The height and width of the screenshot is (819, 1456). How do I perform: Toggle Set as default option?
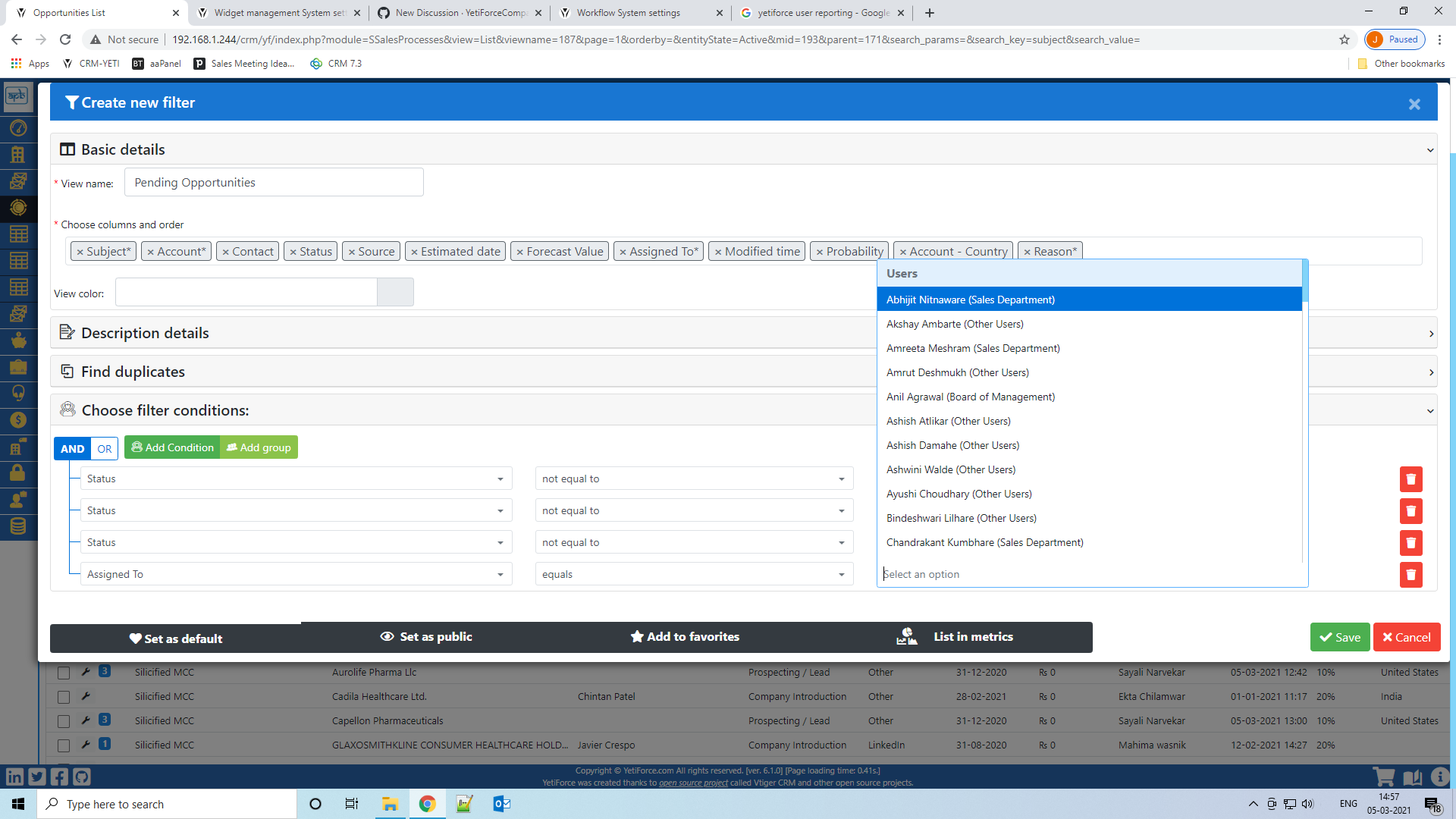(x=176, y=639)
